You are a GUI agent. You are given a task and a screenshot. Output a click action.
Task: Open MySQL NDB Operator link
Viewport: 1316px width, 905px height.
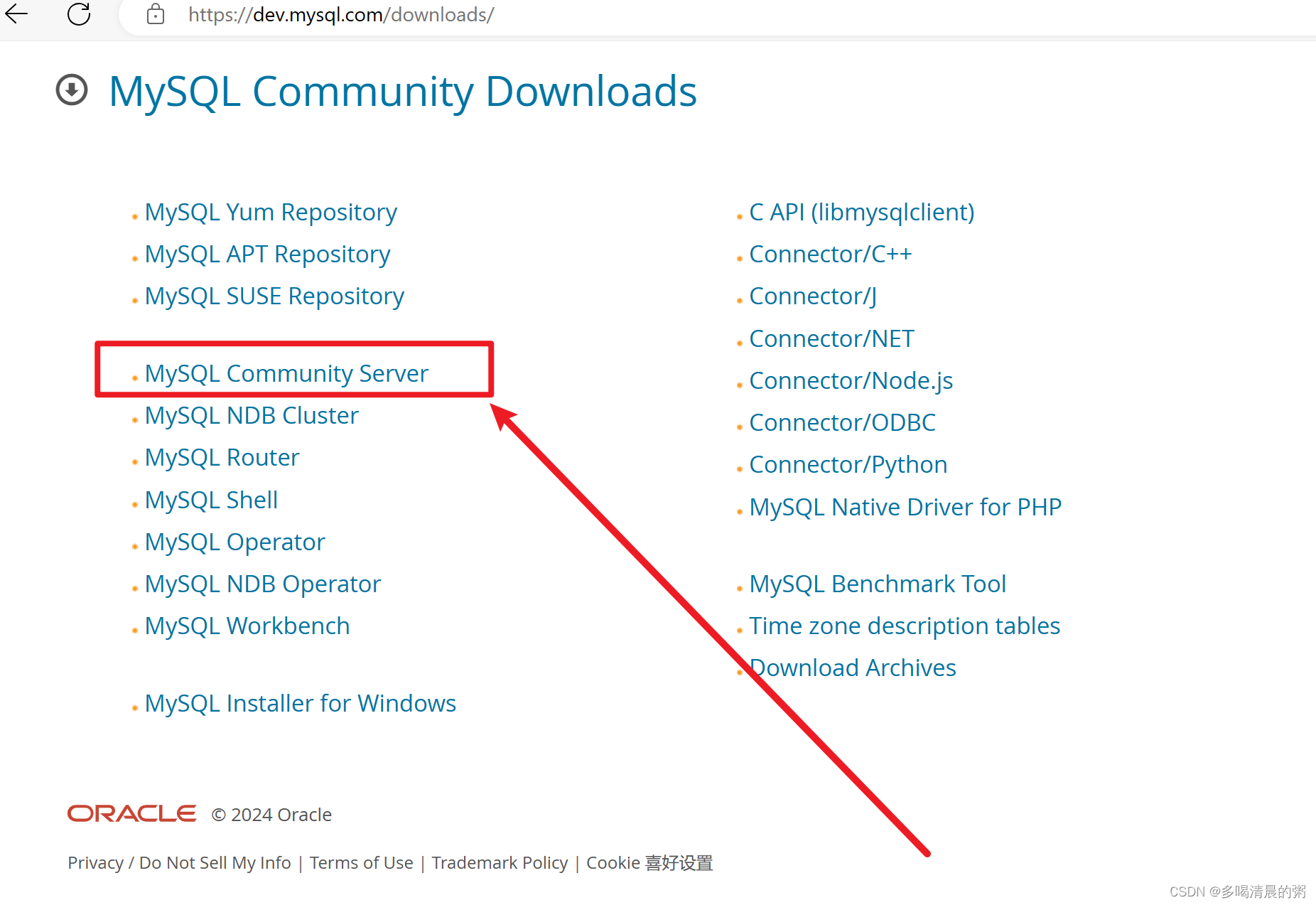point(263,584)
